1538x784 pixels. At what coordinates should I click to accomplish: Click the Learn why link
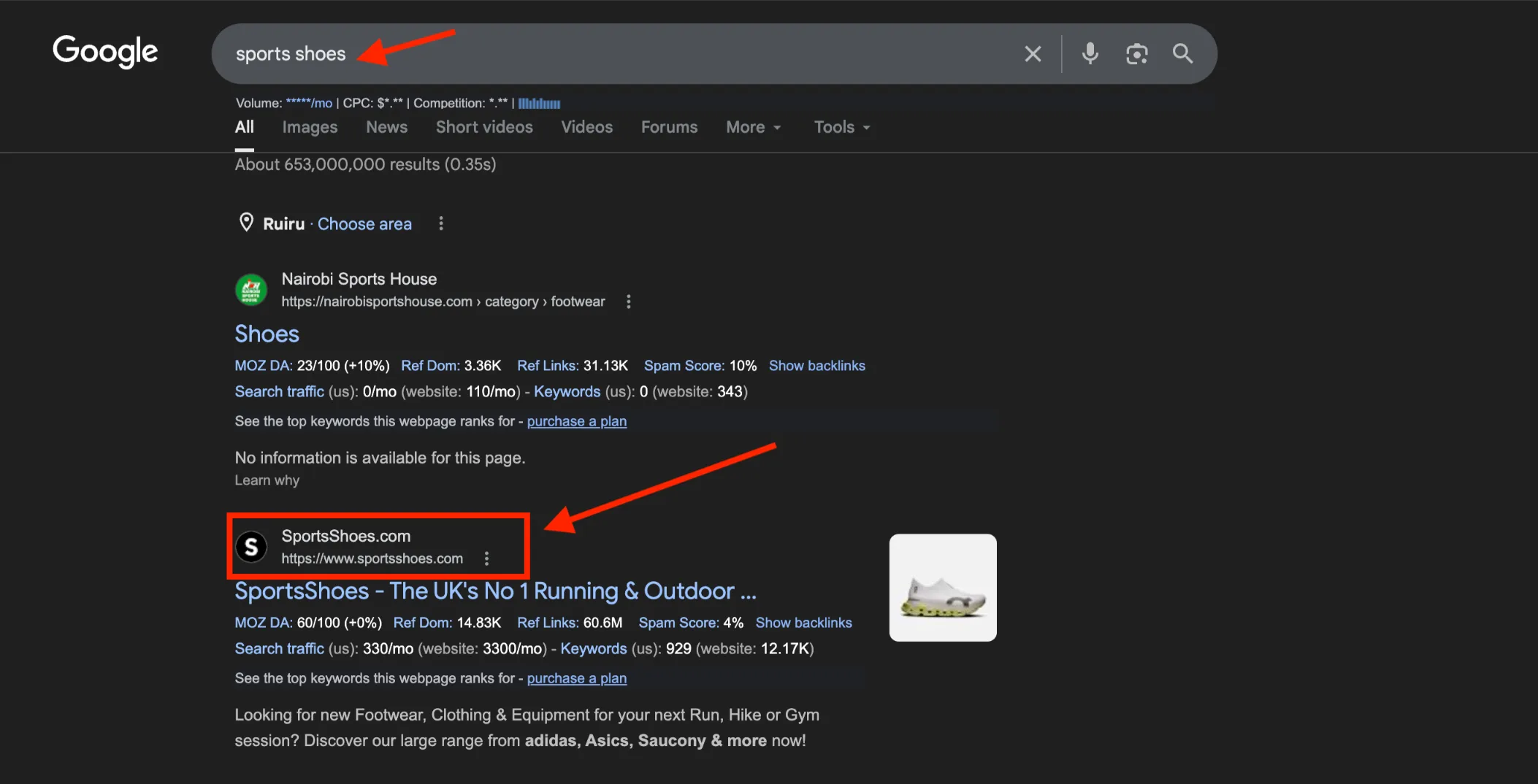(x=267, y=480)
